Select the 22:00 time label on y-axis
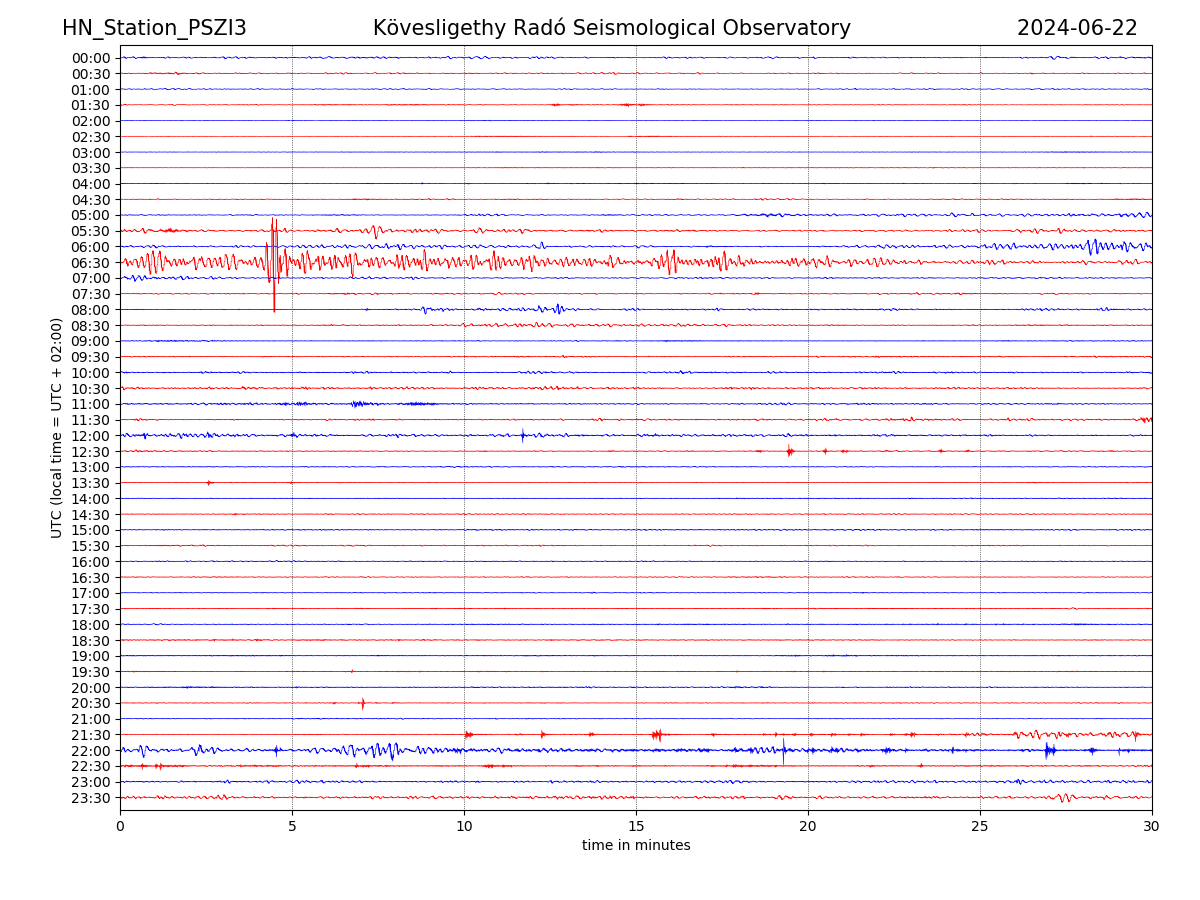This screenshot has height=900, width=1200. pyautogui.click(x=91, y=751)
